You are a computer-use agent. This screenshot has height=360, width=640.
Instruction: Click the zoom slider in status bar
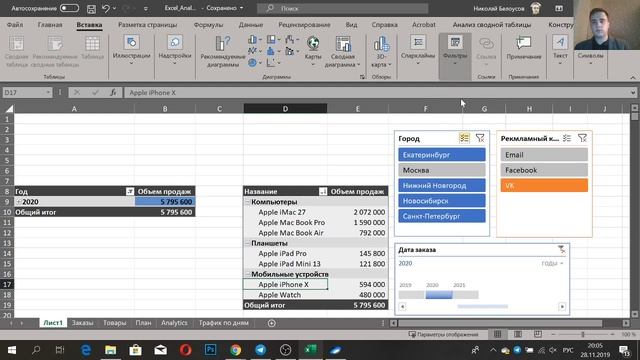coord(583,334)
